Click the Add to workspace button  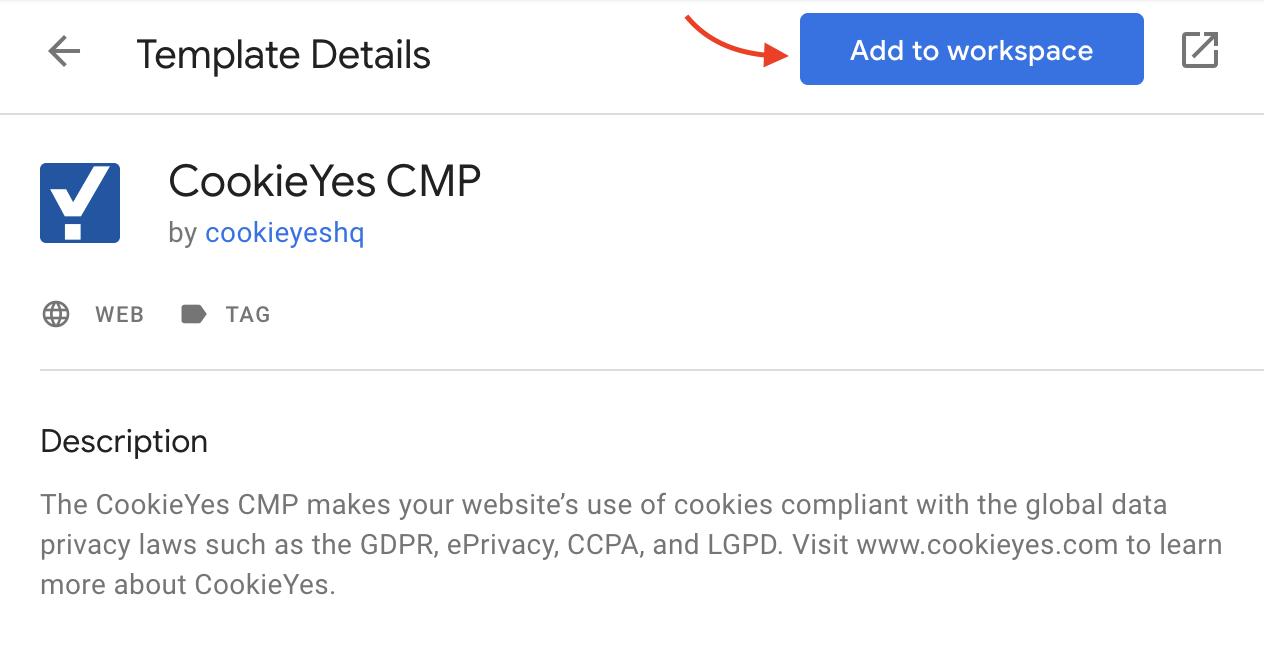[971, 49]
